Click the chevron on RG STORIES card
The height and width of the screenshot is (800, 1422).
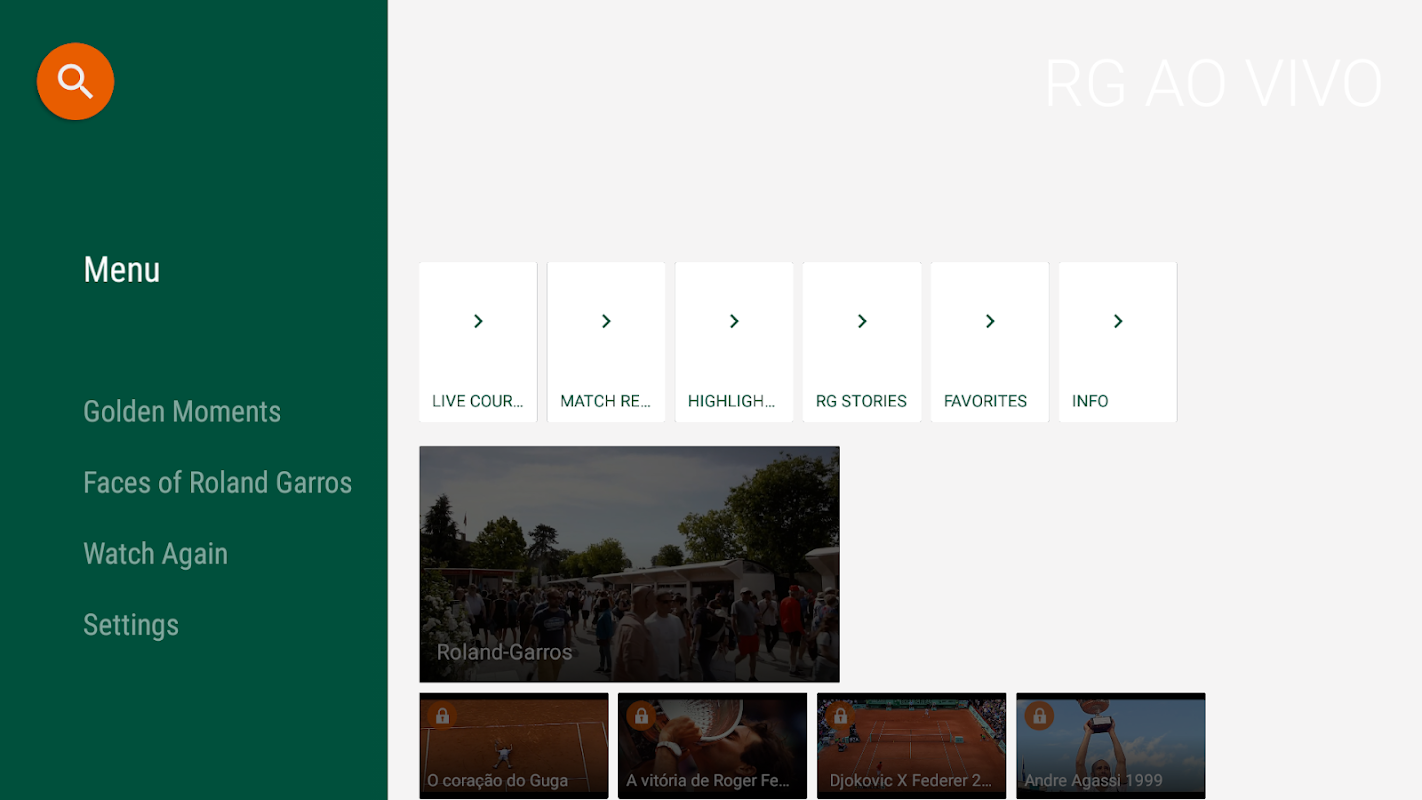pyautogui.click(x=862, y=321)
